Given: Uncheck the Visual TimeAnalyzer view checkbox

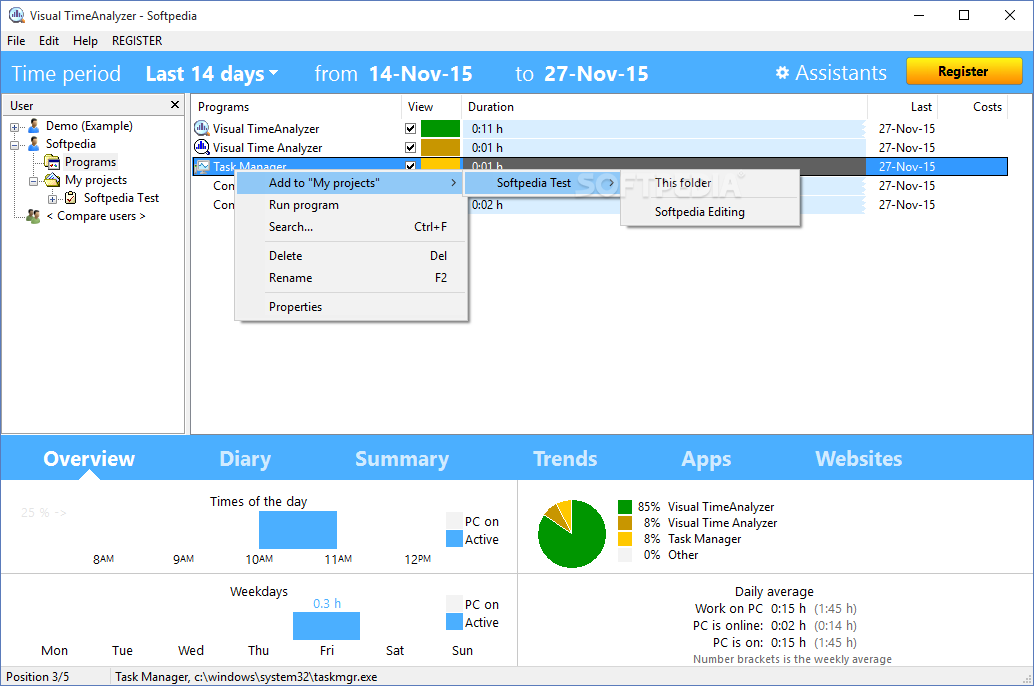Looking at the screenshot, I should (x=410, y=128).
